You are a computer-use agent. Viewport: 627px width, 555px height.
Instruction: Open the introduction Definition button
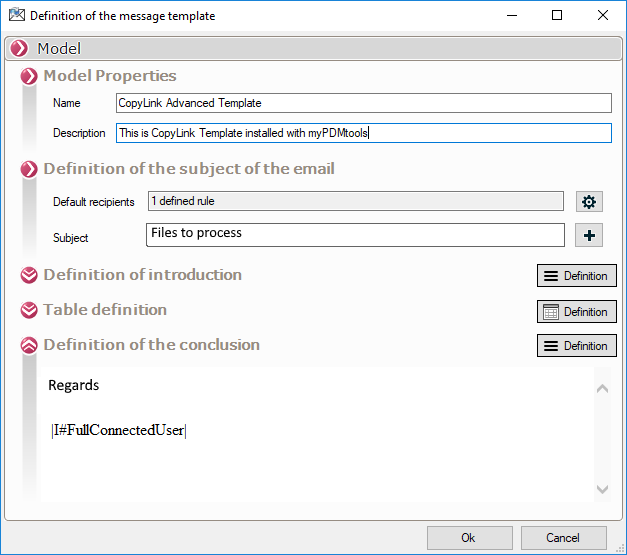(x=576, y=276)
